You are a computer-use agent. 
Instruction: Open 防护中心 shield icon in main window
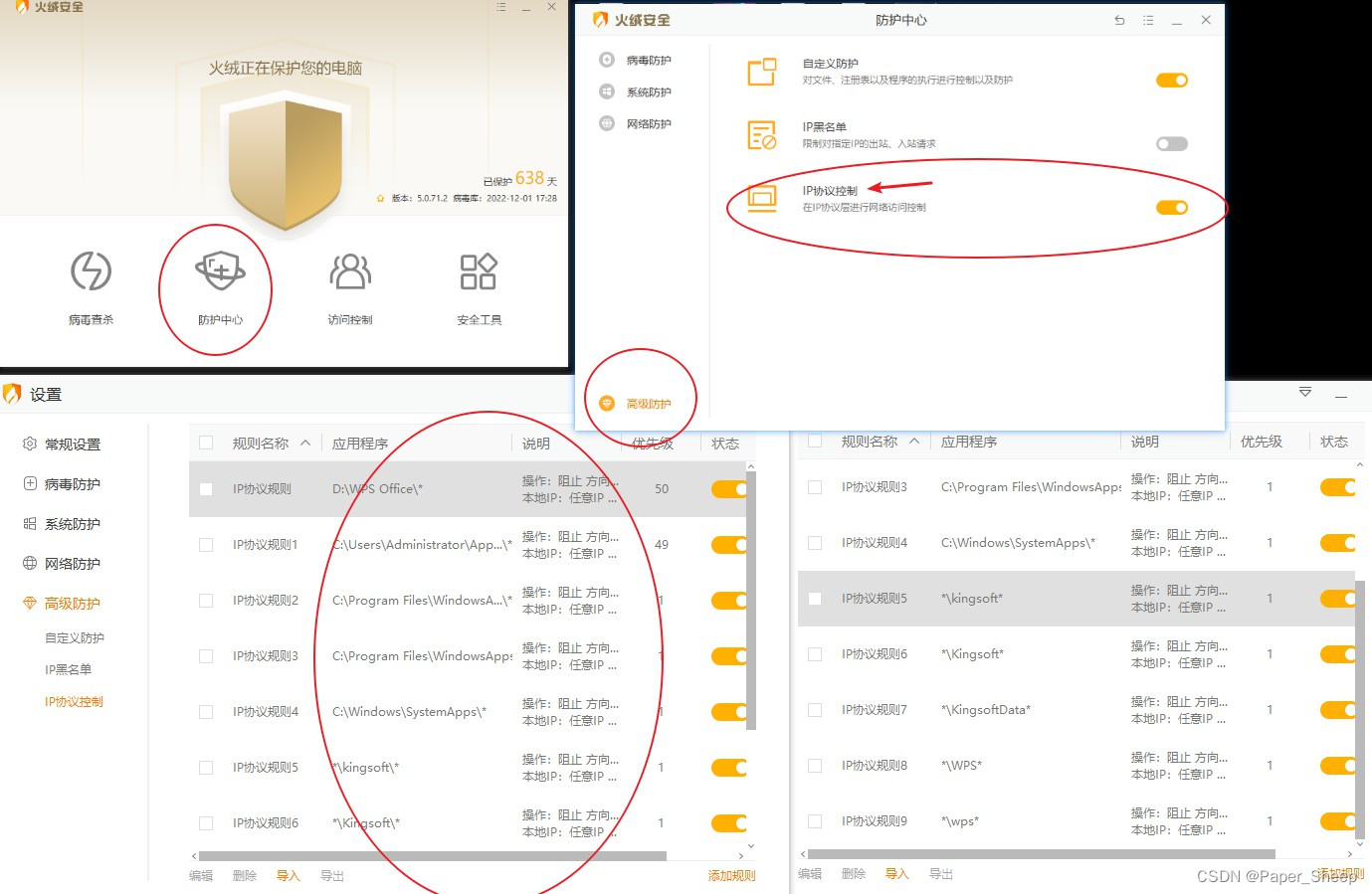click(220, 270)
